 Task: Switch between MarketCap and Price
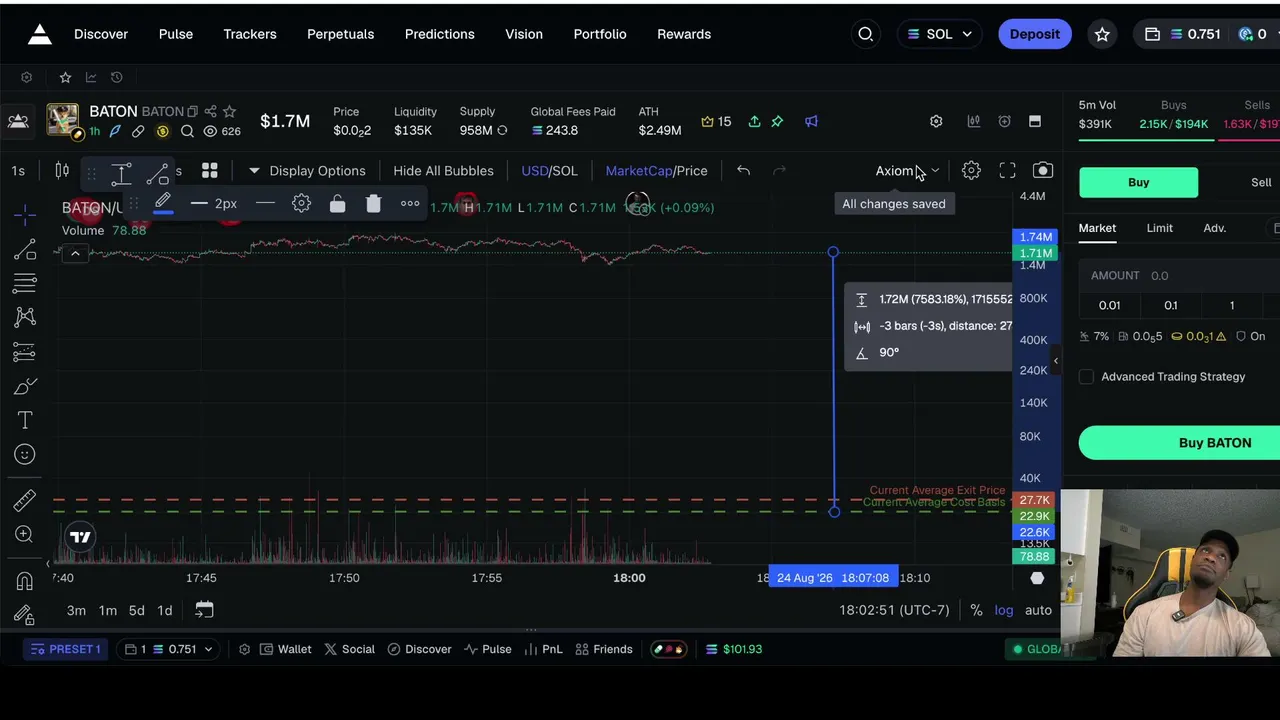[656, 171]
